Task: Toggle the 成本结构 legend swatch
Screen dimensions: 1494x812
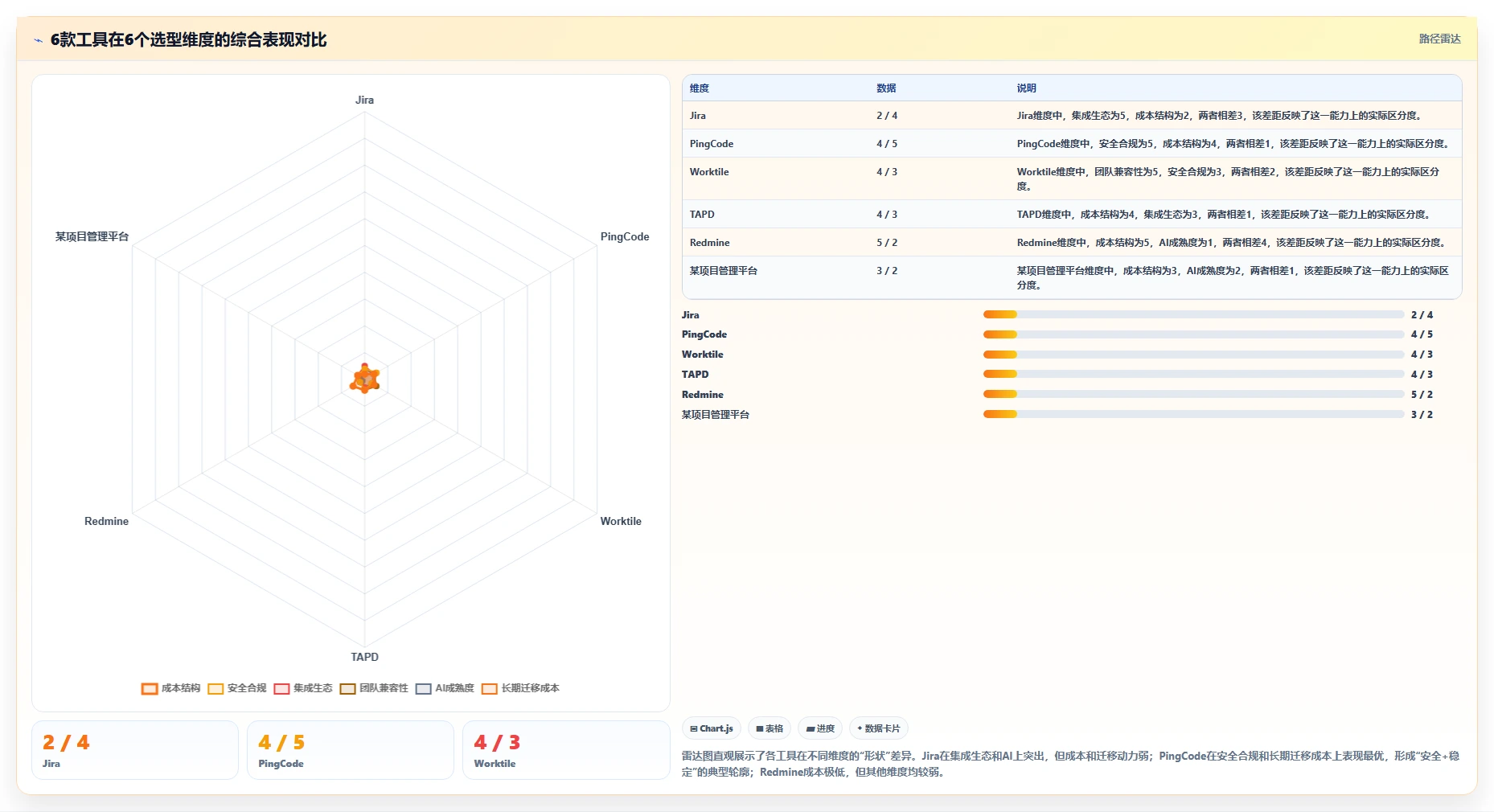Action: pyautogui.click(x=150, y=689)
